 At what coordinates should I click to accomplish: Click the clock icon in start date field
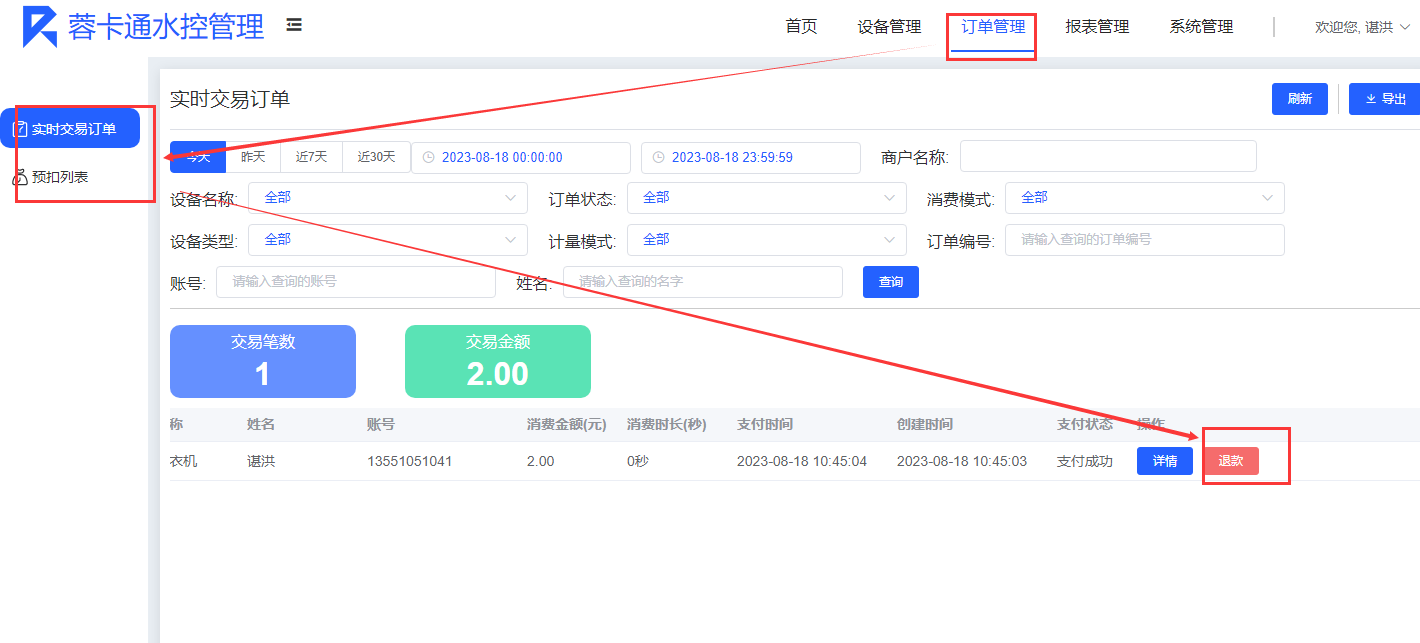[428, 158]
